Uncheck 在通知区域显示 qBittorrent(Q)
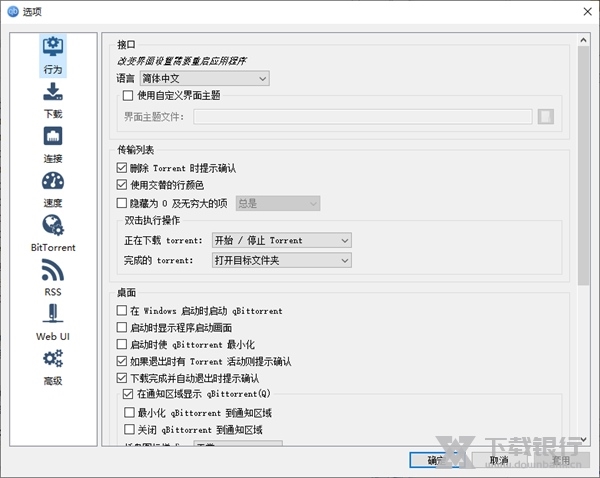Image resolution: width=600 pixels, height=478 pixels. 128,394
